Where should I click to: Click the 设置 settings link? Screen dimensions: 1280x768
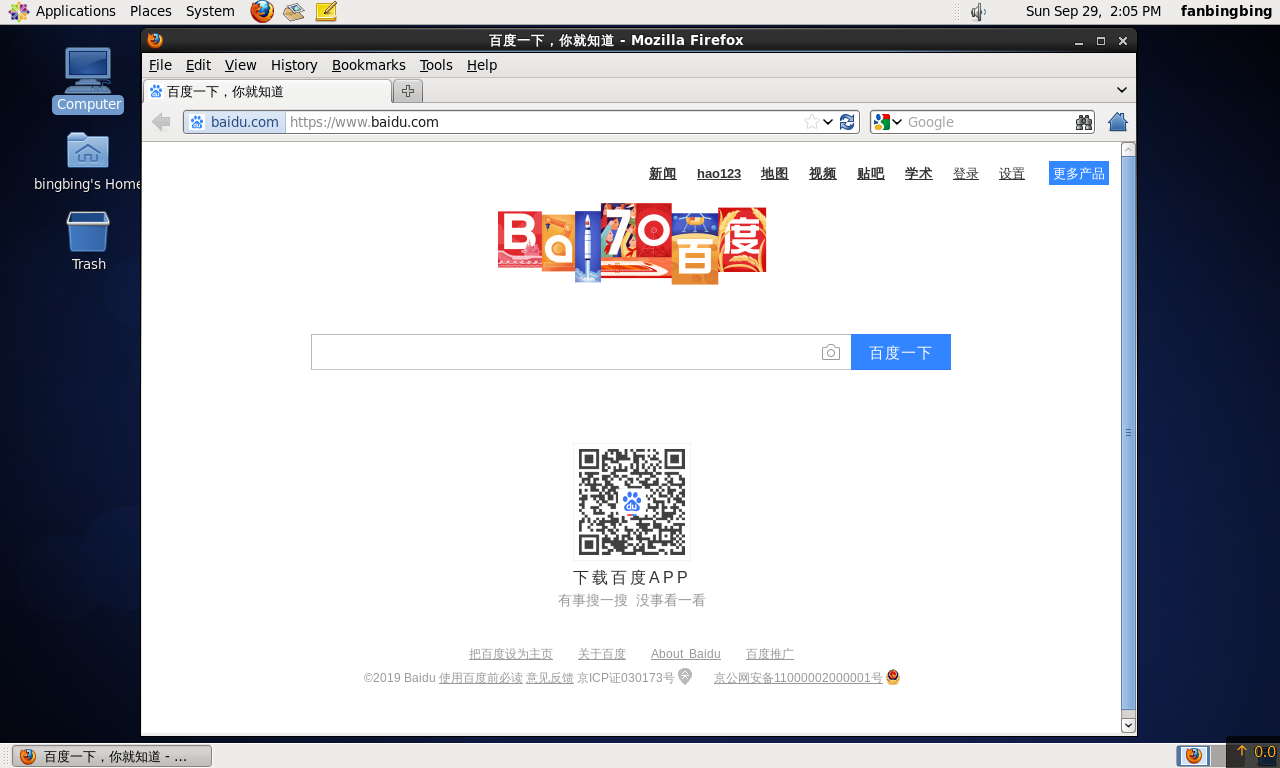point(1012,173)
